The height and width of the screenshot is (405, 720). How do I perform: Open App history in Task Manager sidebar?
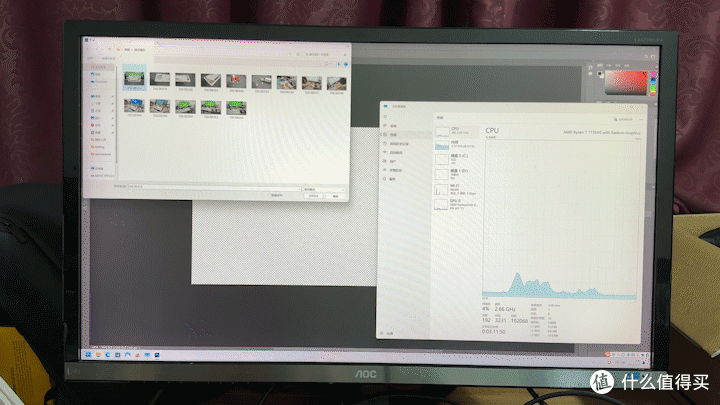(405, 144)
